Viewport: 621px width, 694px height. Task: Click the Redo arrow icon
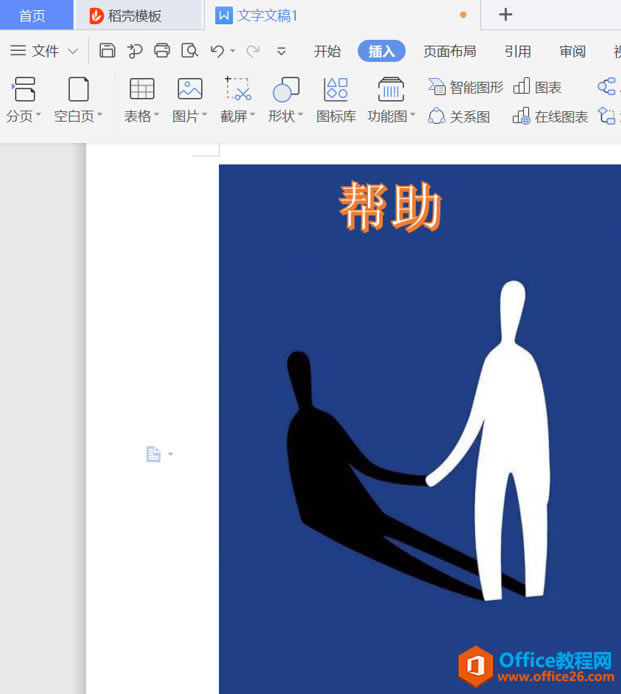point(253,51)
